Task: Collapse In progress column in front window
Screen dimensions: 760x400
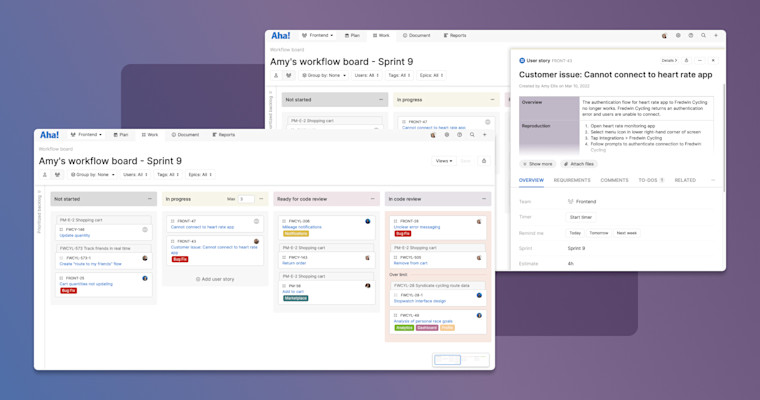Action: [x=261, y=199]
